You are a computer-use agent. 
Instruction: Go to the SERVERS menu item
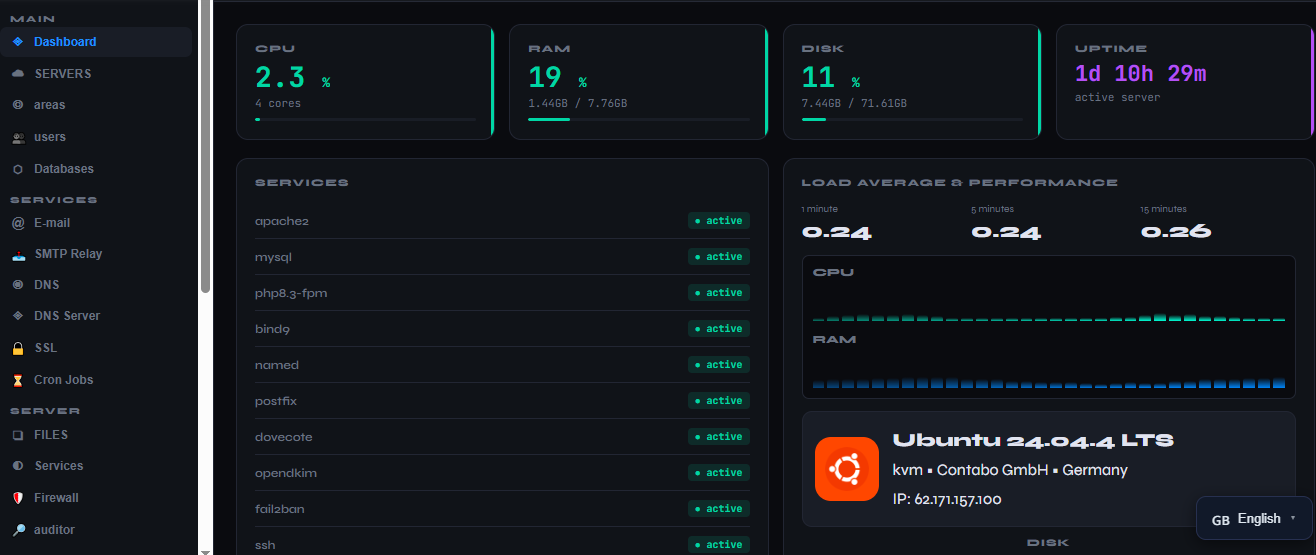tap(97, 74)
